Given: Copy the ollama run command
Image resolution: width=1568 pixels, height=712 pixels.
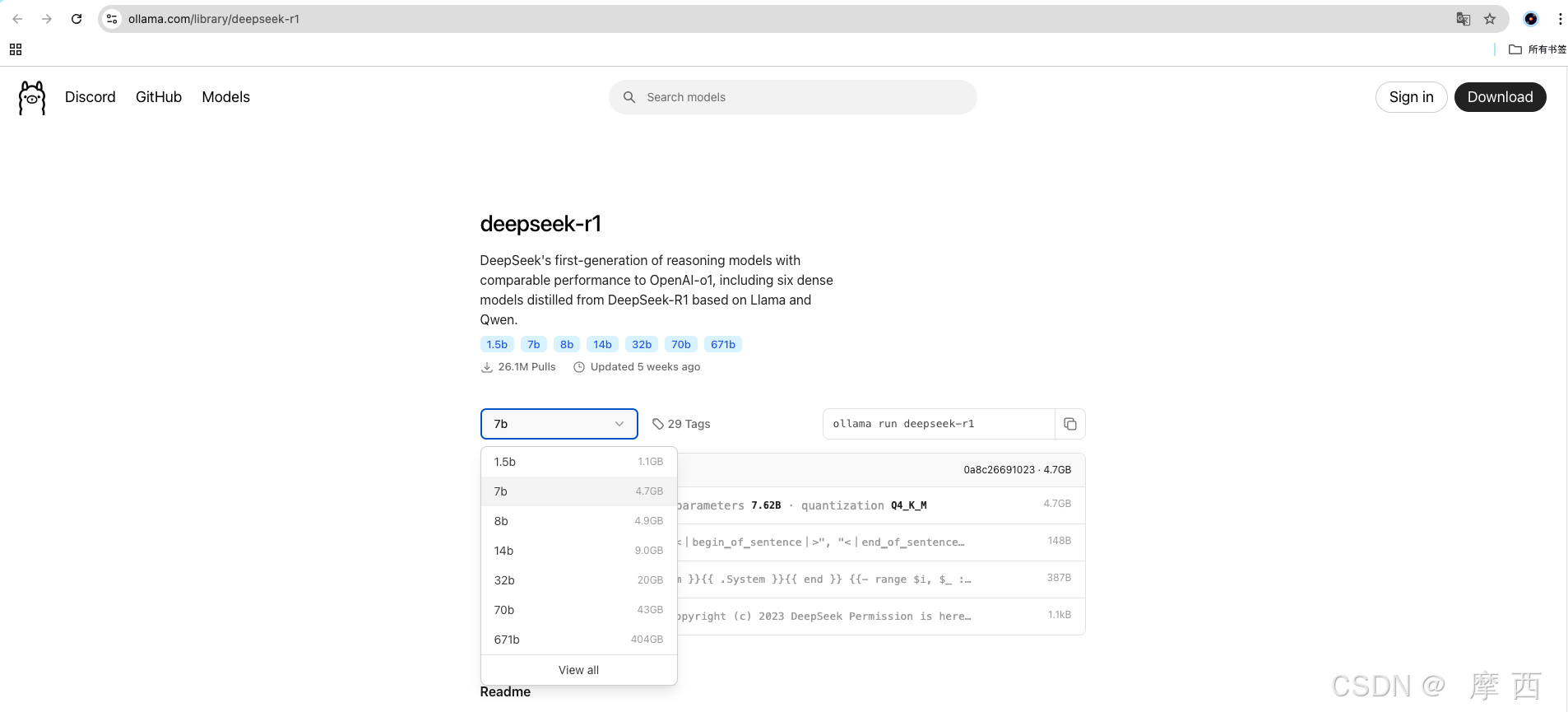Looking at the screenshot, I should 1070,424.
